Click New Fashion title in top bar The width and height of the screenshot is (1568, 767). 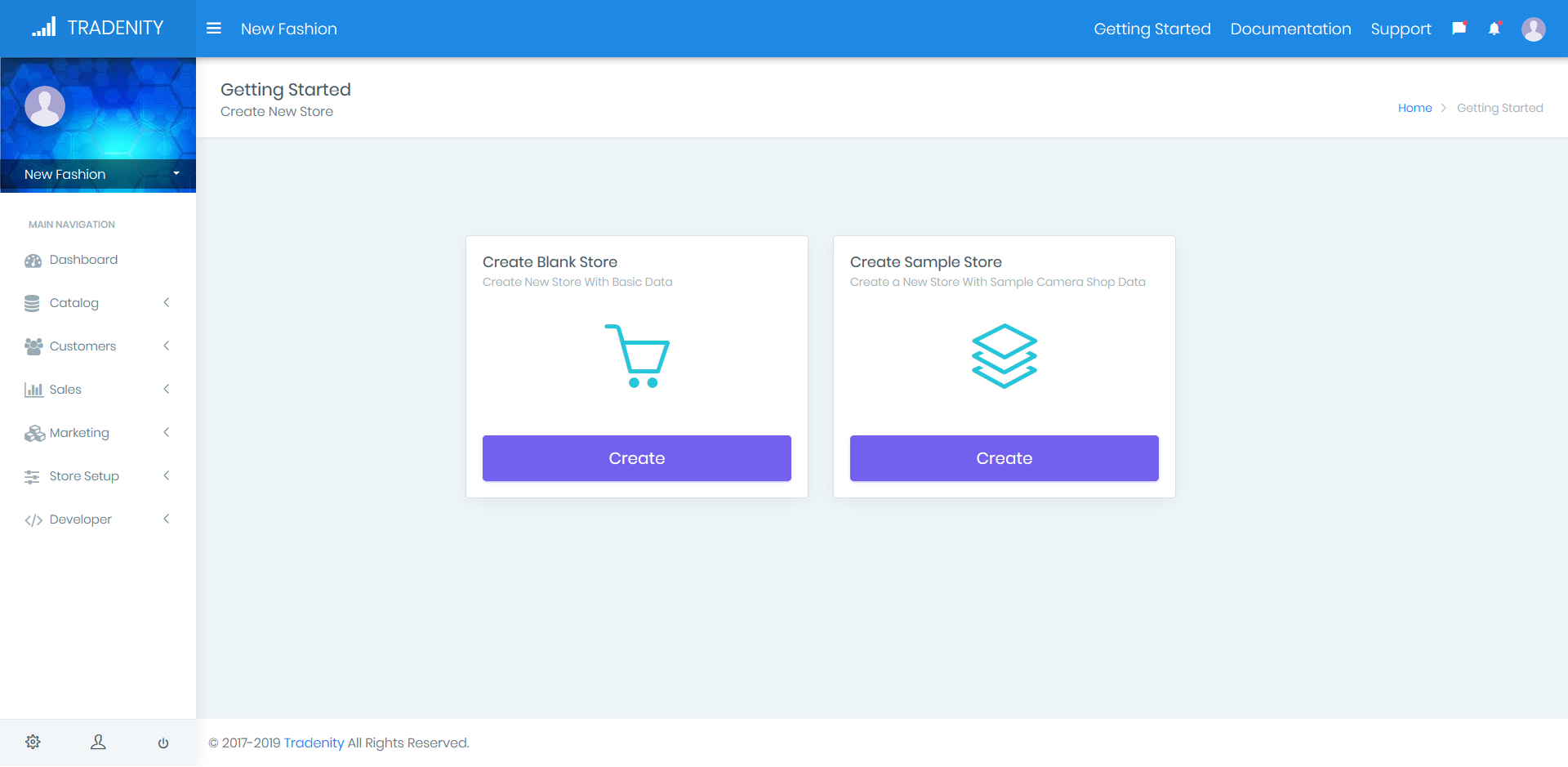pos(289,29)
